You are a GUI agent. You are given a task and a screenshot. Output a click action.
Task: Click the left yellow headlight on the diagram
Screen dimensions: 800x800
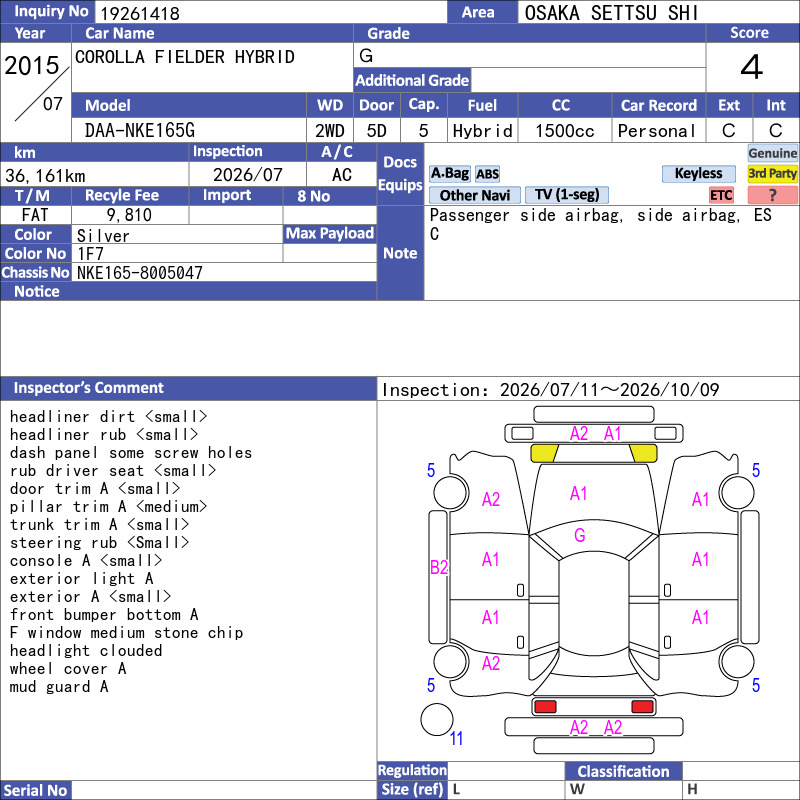point(544,453)
